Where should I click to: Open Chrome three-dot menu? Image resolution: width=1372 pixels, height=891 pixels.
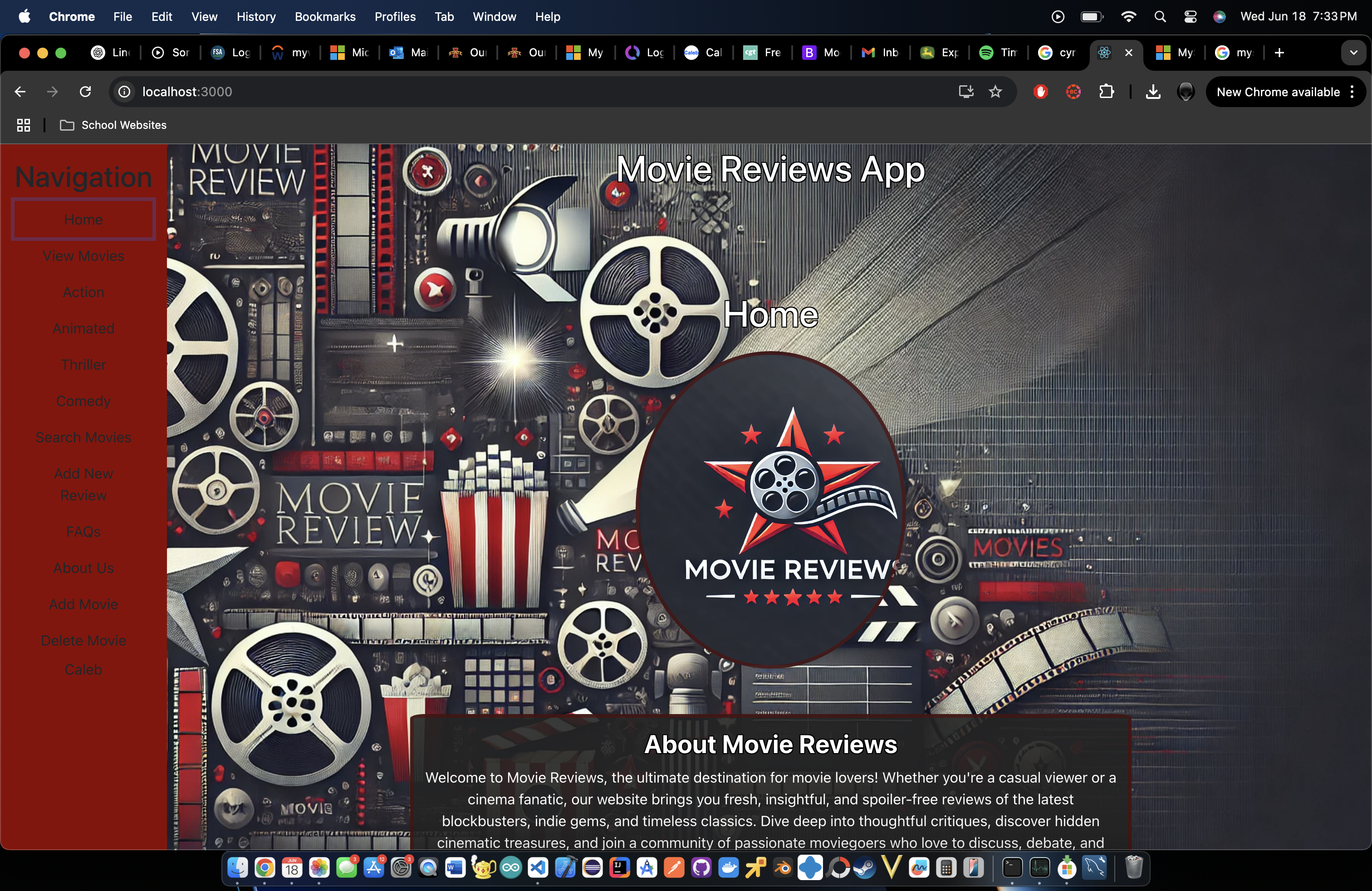tap(1352, 92)
